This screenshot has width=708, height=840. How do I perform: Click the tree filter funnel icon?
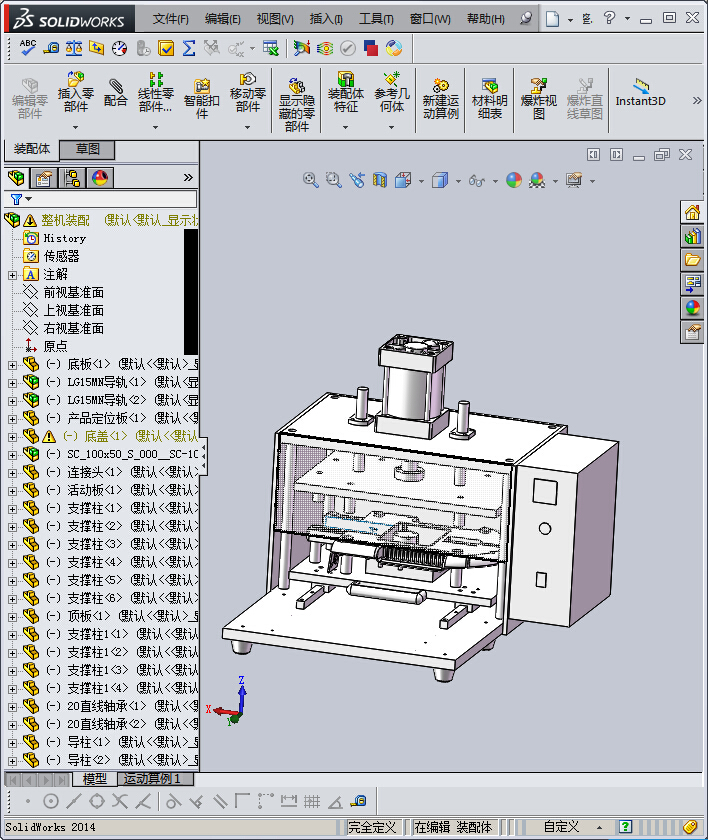point(17,199)
